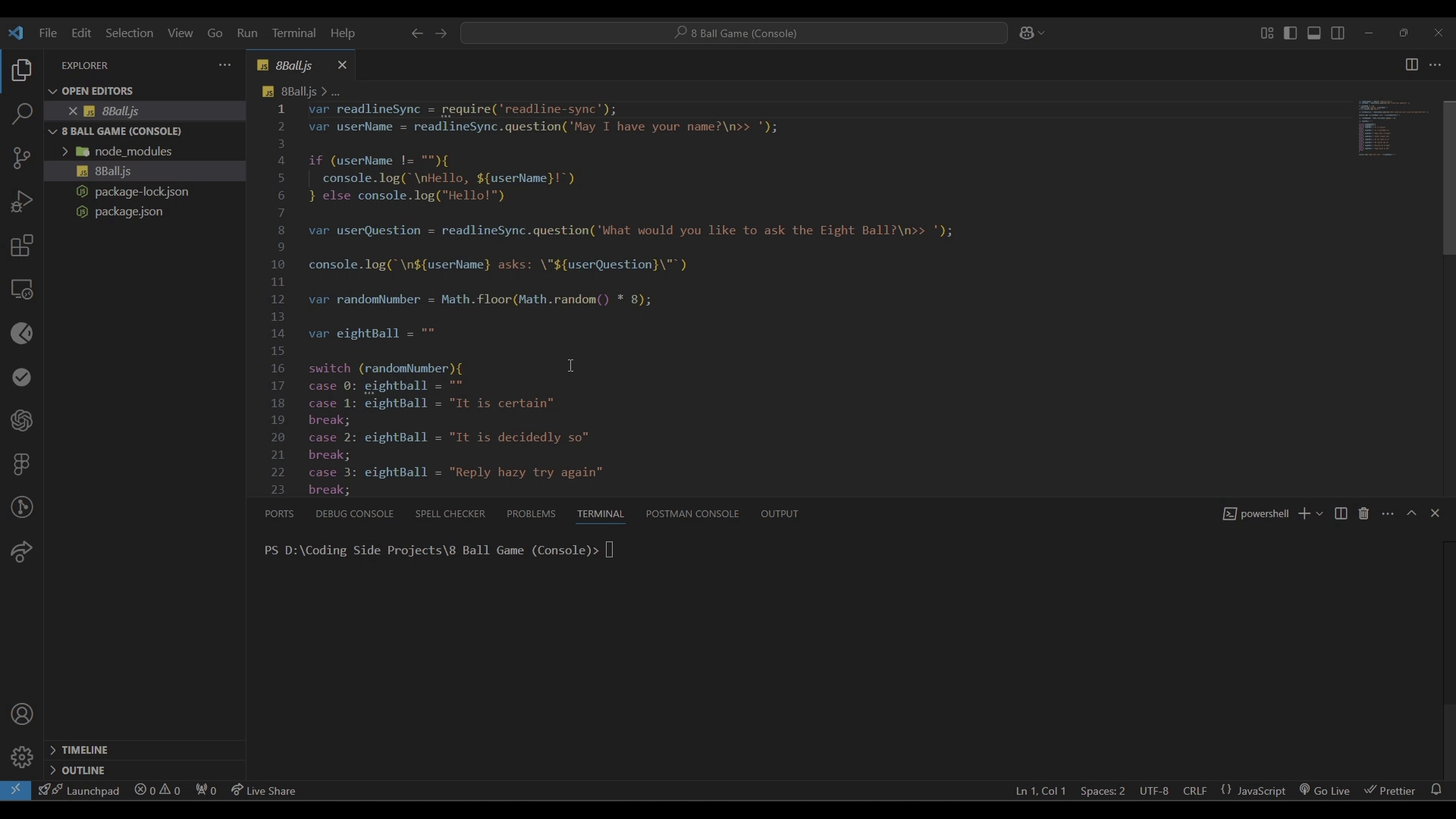The height and width of the screenshot is (819, 1456).
Task: Customize layout icon in title bar
Action: (x=1266, y=33)
